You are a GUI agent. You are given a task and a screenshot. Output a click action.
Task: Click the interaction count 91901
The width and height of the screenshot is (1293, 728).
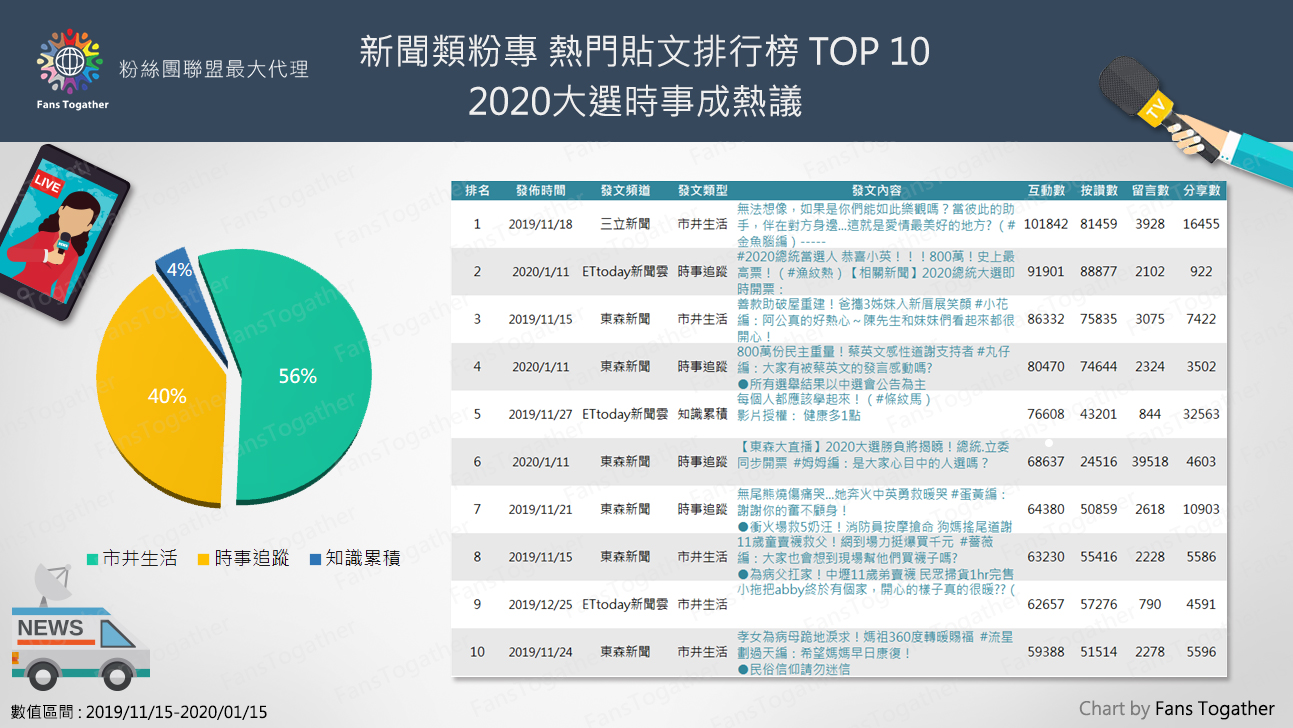pos(1046,271)
